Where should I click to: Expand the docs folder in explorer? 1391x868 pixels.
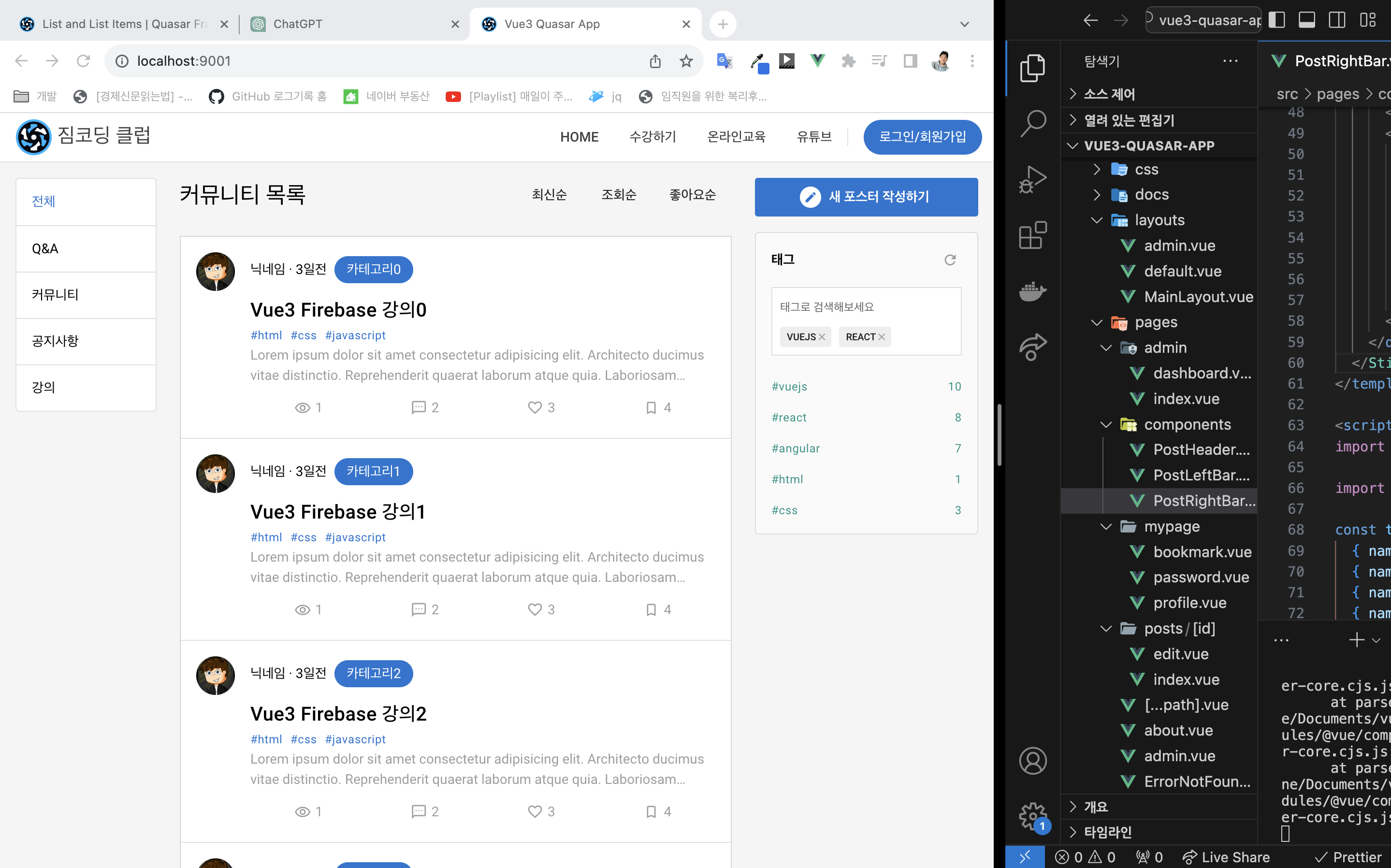pos(1159,195)
